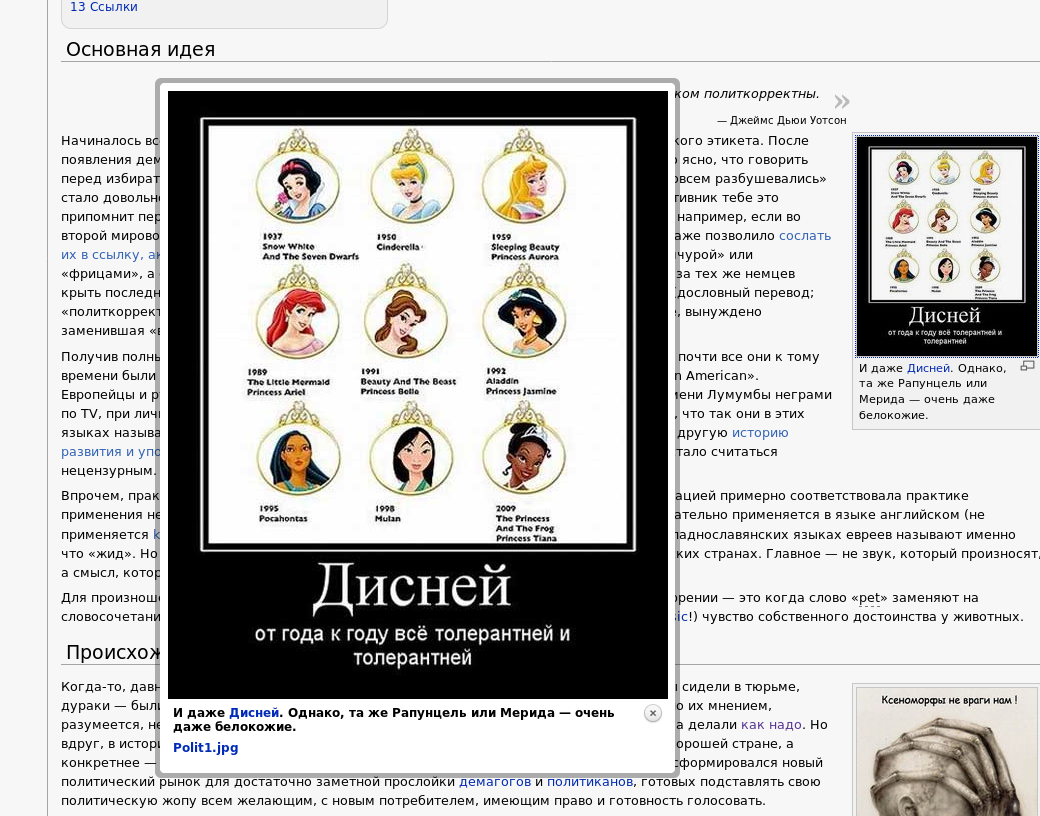The height and width of the screenshot is (816, 1040).
Task: Click the «Основная идея» section heading
Action: tap(140, 49)
